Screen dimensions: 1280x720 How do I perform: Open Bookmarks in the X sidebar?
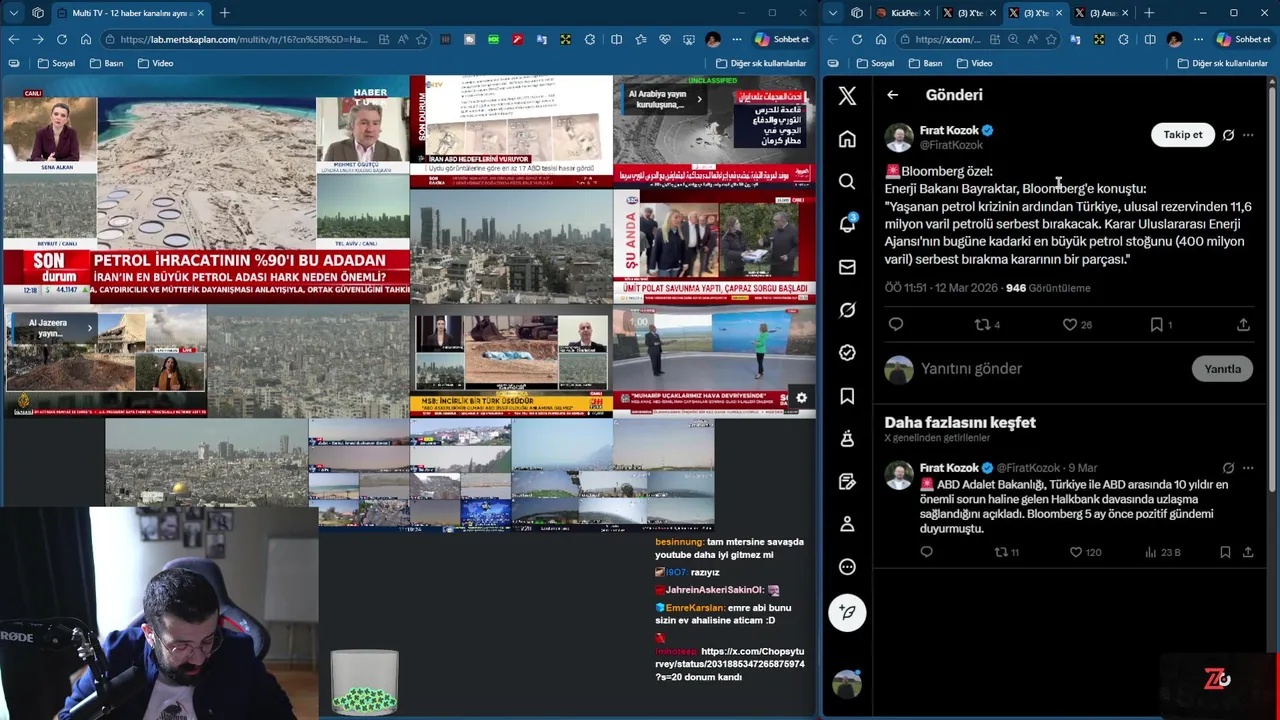847,396
